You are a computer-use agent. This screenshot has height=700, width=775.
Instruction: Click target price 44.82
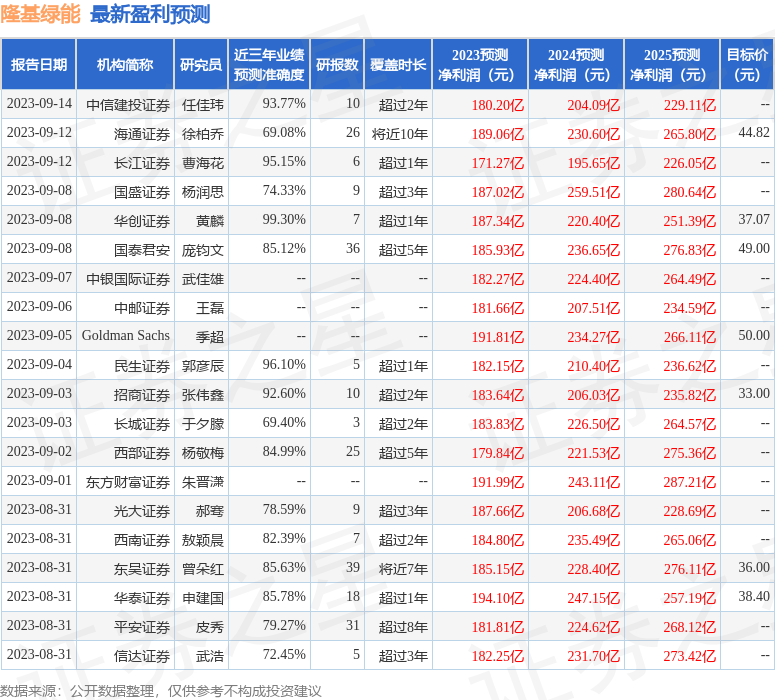754,132
